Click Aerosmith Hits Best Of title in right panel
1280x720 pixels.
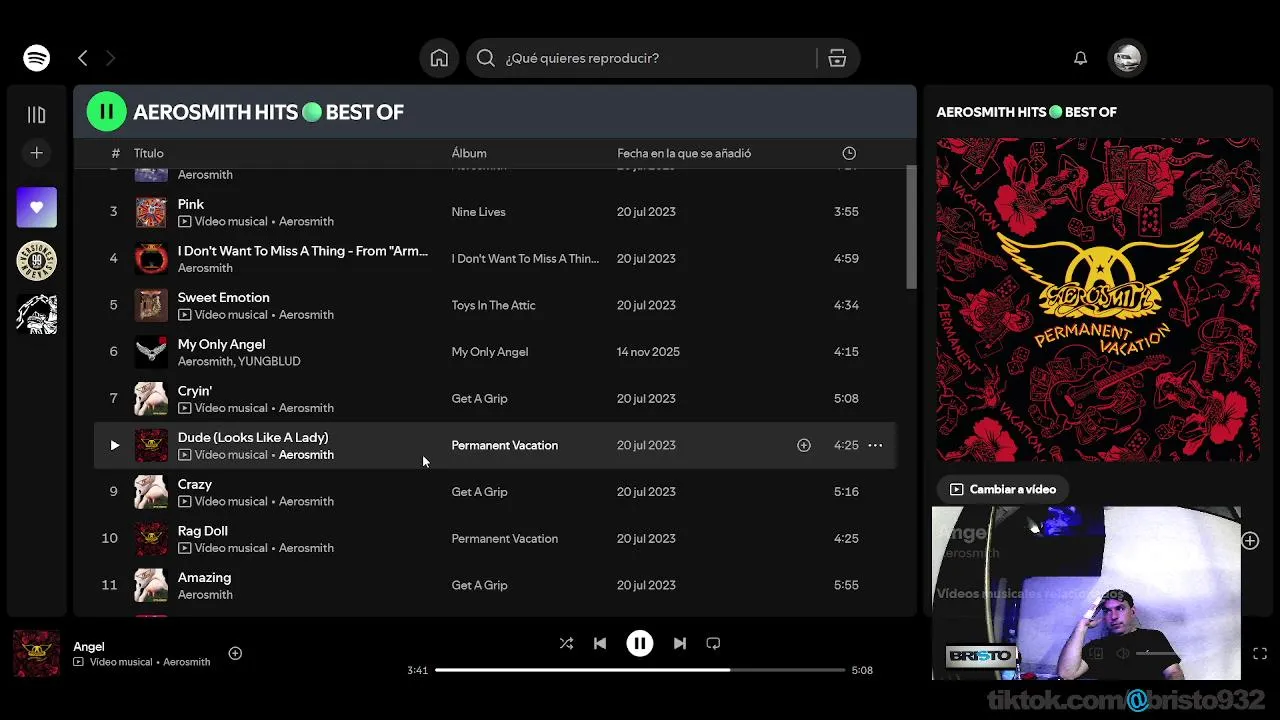click(x=1026, y=112)
